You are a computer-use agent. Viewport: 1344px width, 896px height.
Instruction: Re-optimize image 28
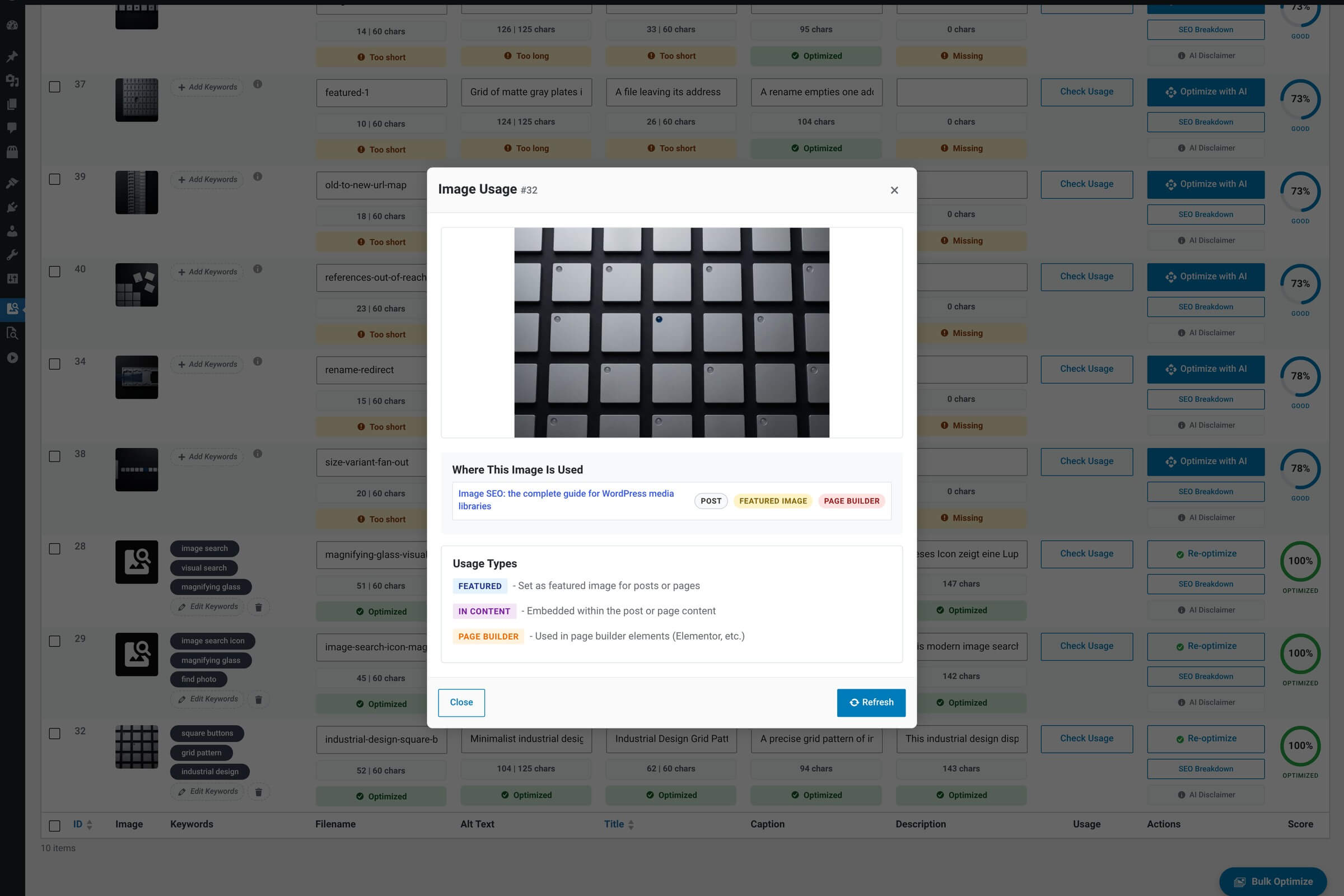coord(1206,554)
